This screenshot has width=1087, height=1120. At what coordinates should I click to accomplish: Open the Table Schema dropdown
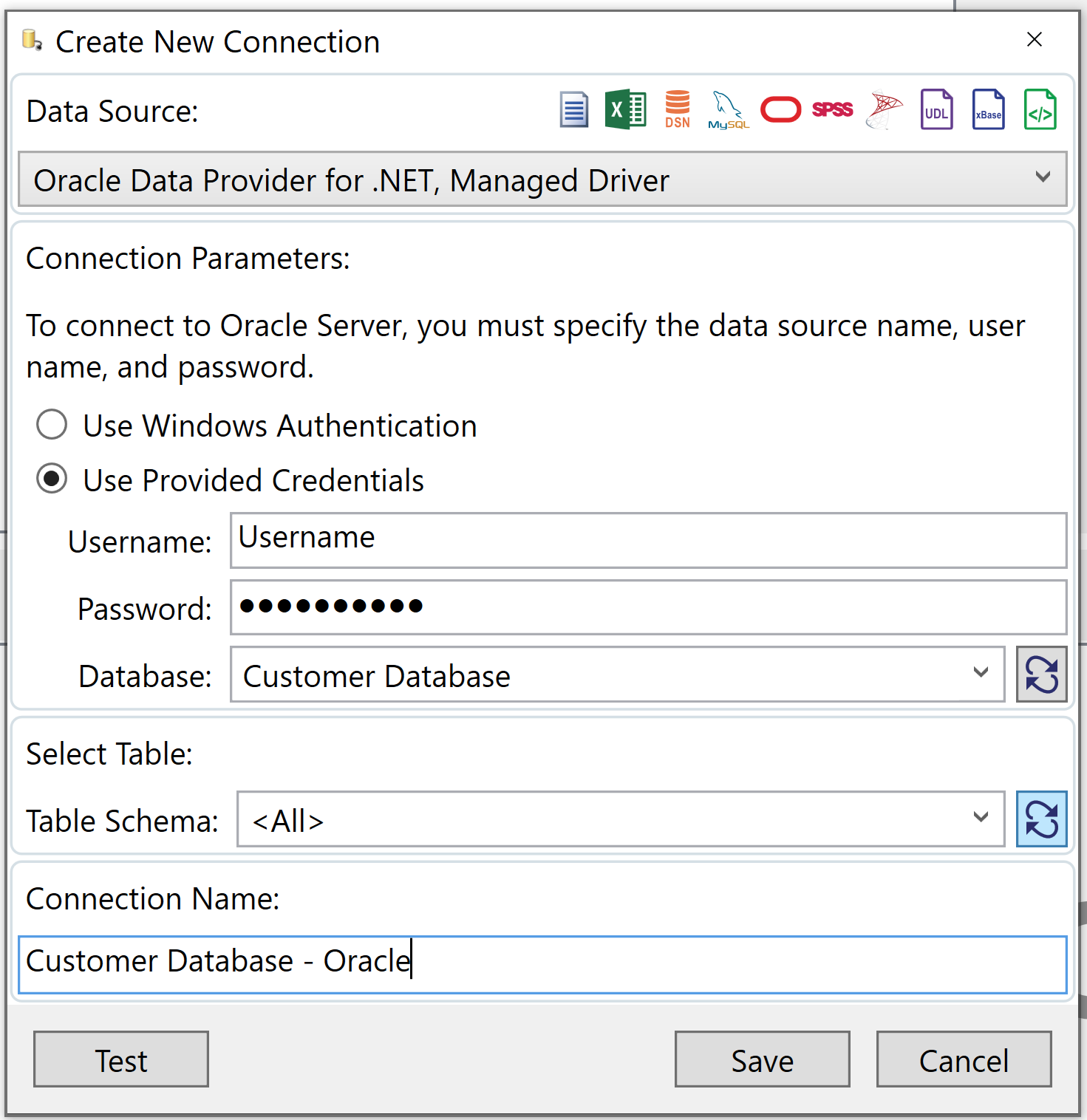[981, 819]
